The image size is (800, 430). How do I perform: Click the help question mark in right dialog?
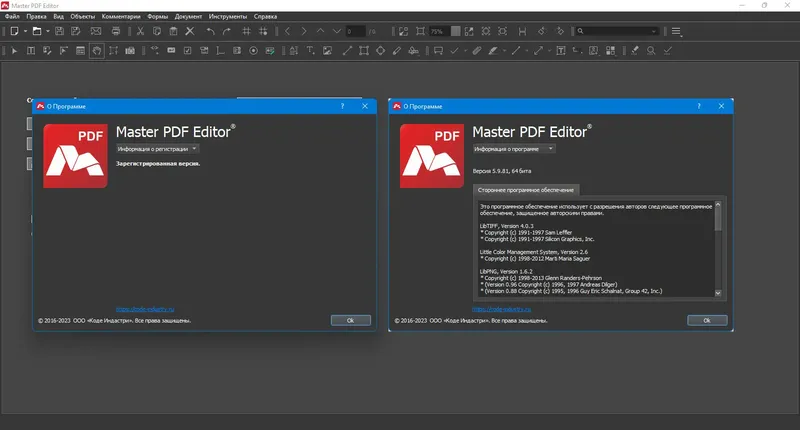(x=699, y=106)
